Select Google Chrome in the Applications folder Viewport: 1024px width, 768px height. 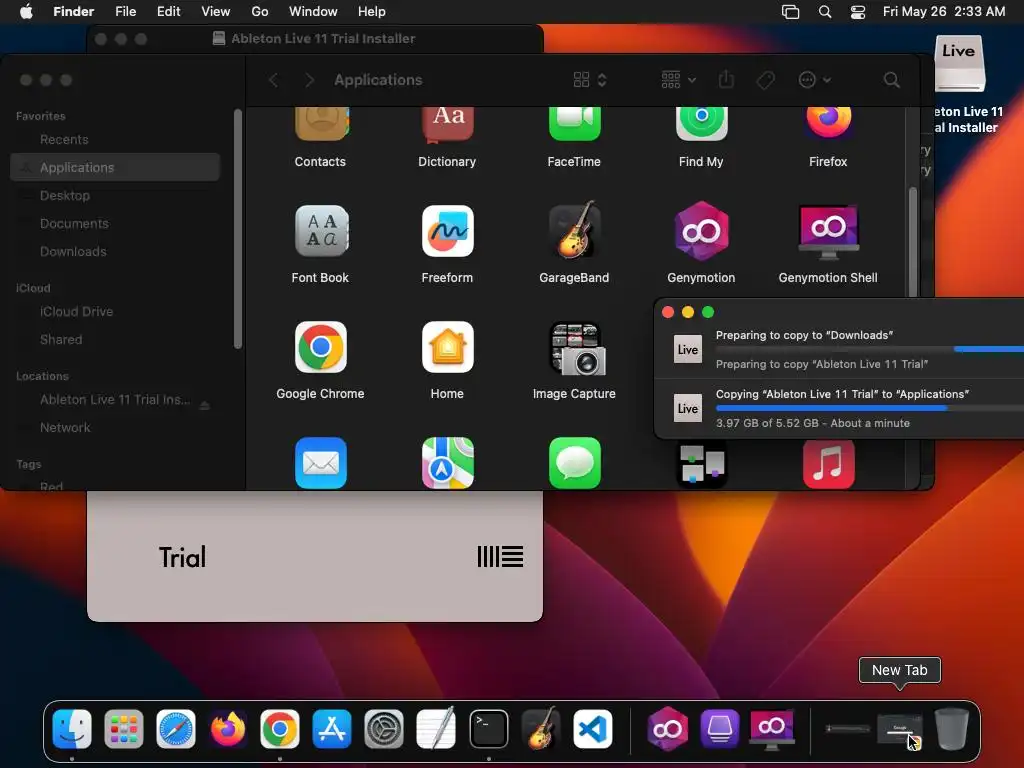point(321,347)
